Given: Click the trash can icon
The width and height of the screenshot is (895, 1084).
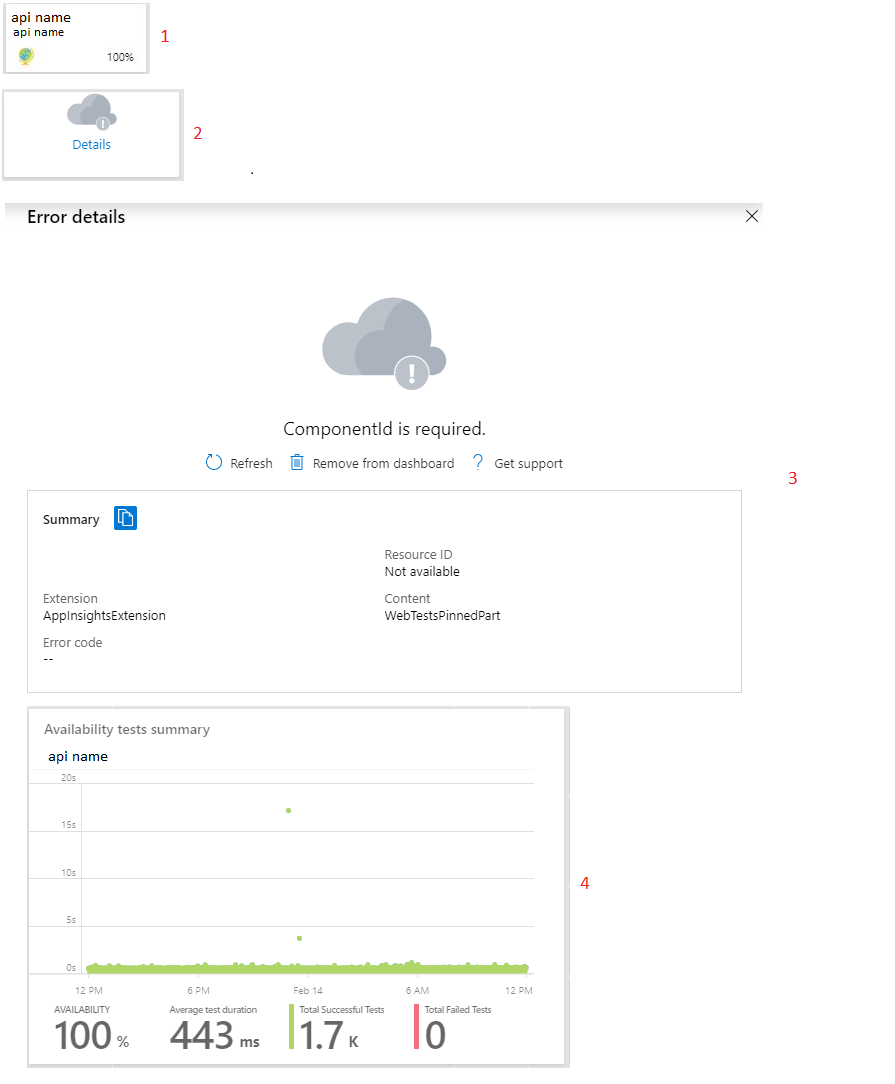Looking at the screenshot, I should pyautogui.click(x=296, y=462).
